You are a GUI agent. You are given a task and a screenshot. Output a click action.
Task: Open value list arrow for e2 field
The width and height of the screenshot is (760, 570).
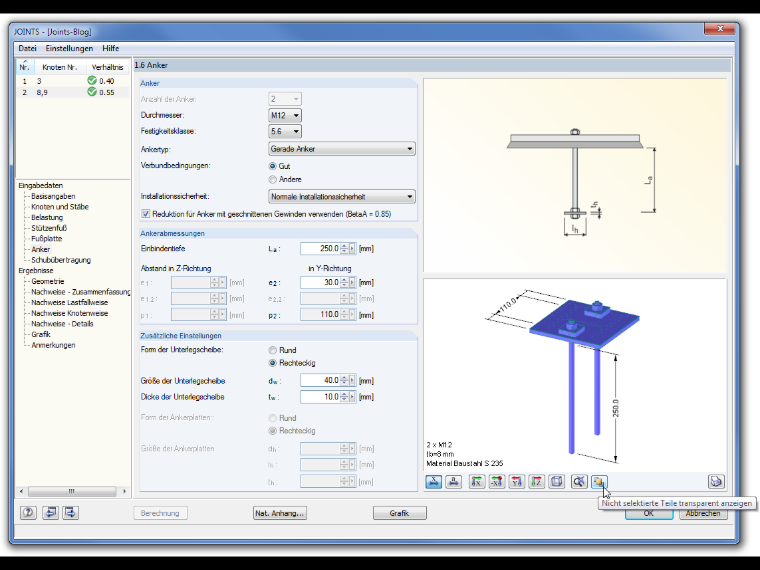(x=352, y=283)
